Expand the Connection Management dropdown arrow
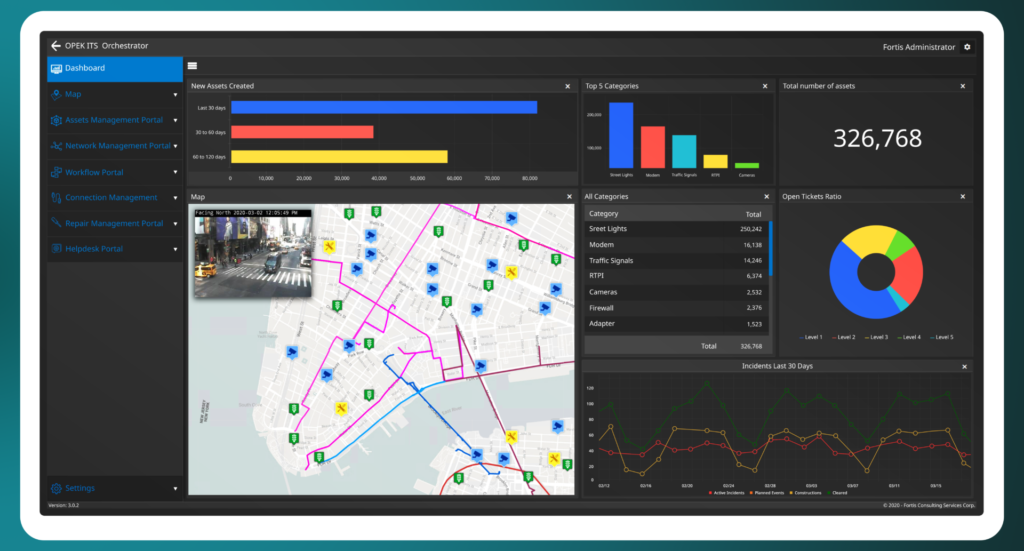Viewport: 1024px width, 551px height. point(175,198)
